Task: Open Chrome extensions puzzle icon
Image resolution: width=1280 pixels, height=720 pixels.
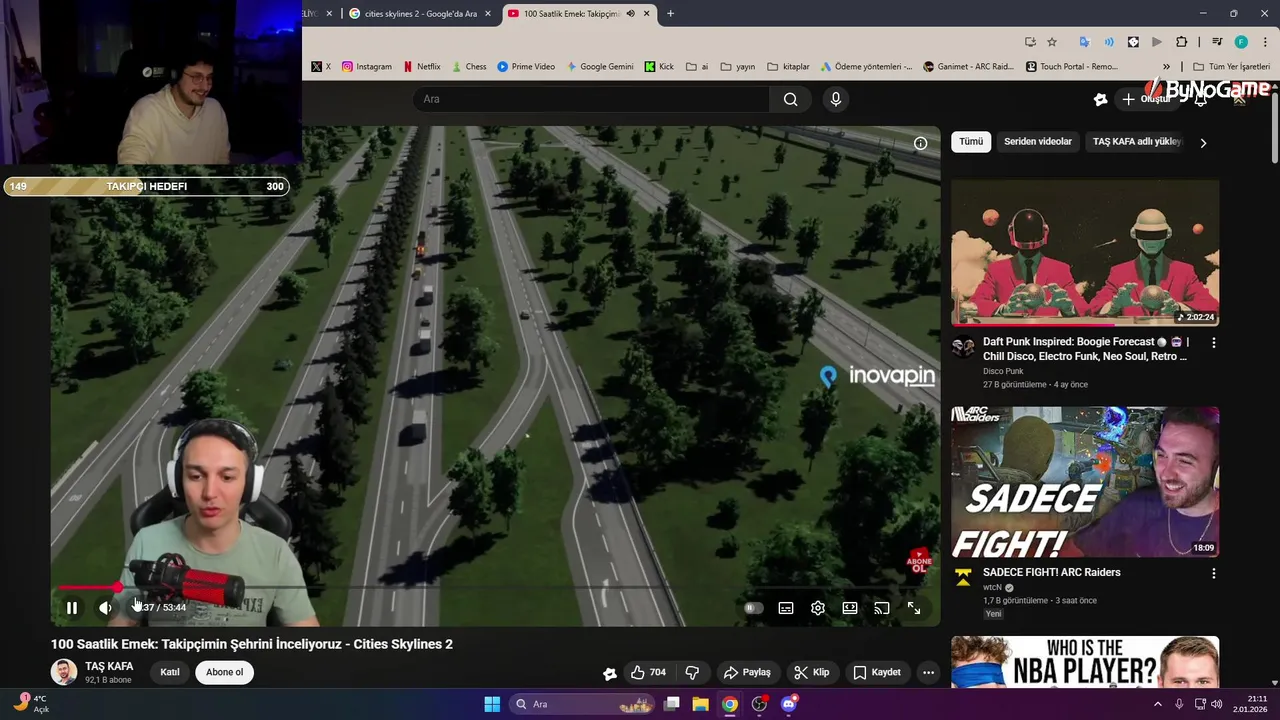Action: click(1181, 42)
